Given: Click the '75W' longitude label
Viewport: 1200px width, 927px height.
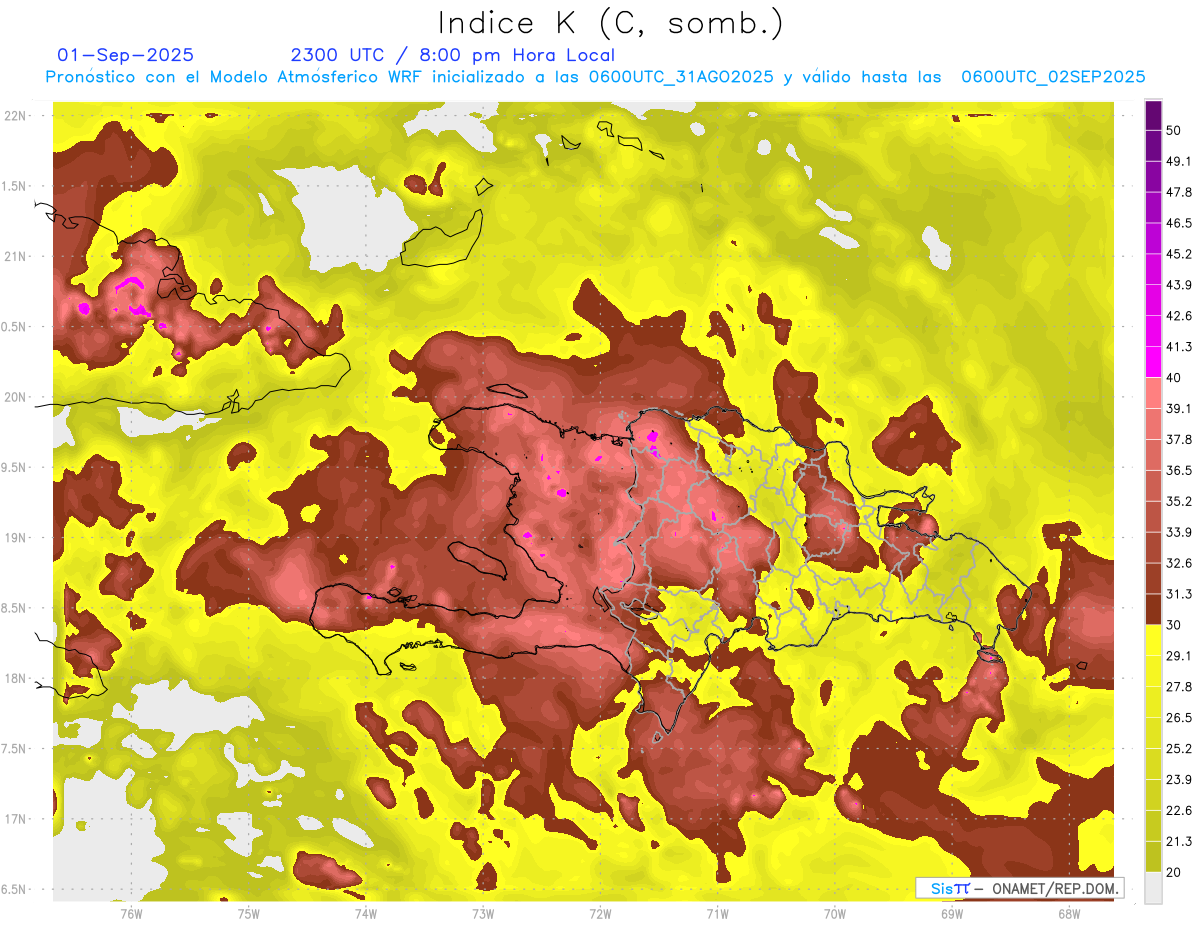Looking at the screenshot, I should (248, 913).
